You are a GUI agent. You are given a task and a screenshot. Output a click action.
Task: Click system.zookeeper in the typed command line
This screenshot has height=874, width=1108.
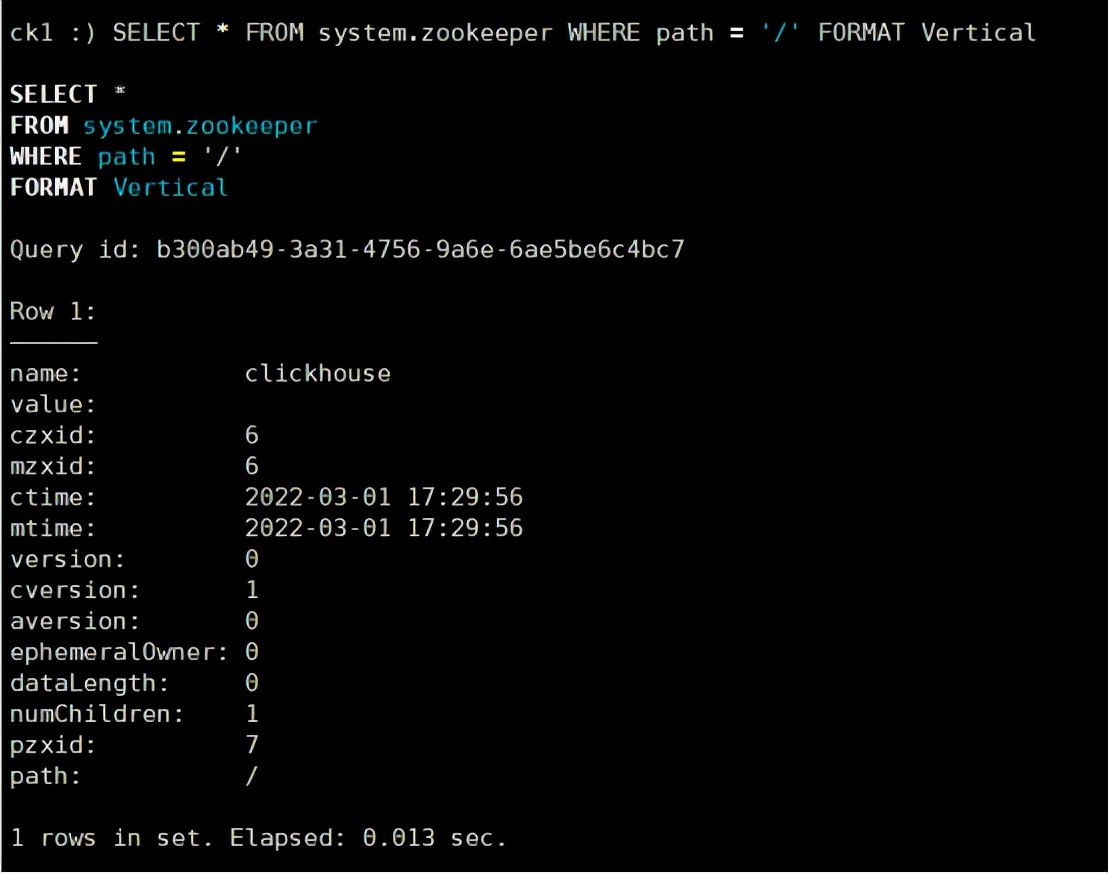point(434,33)
